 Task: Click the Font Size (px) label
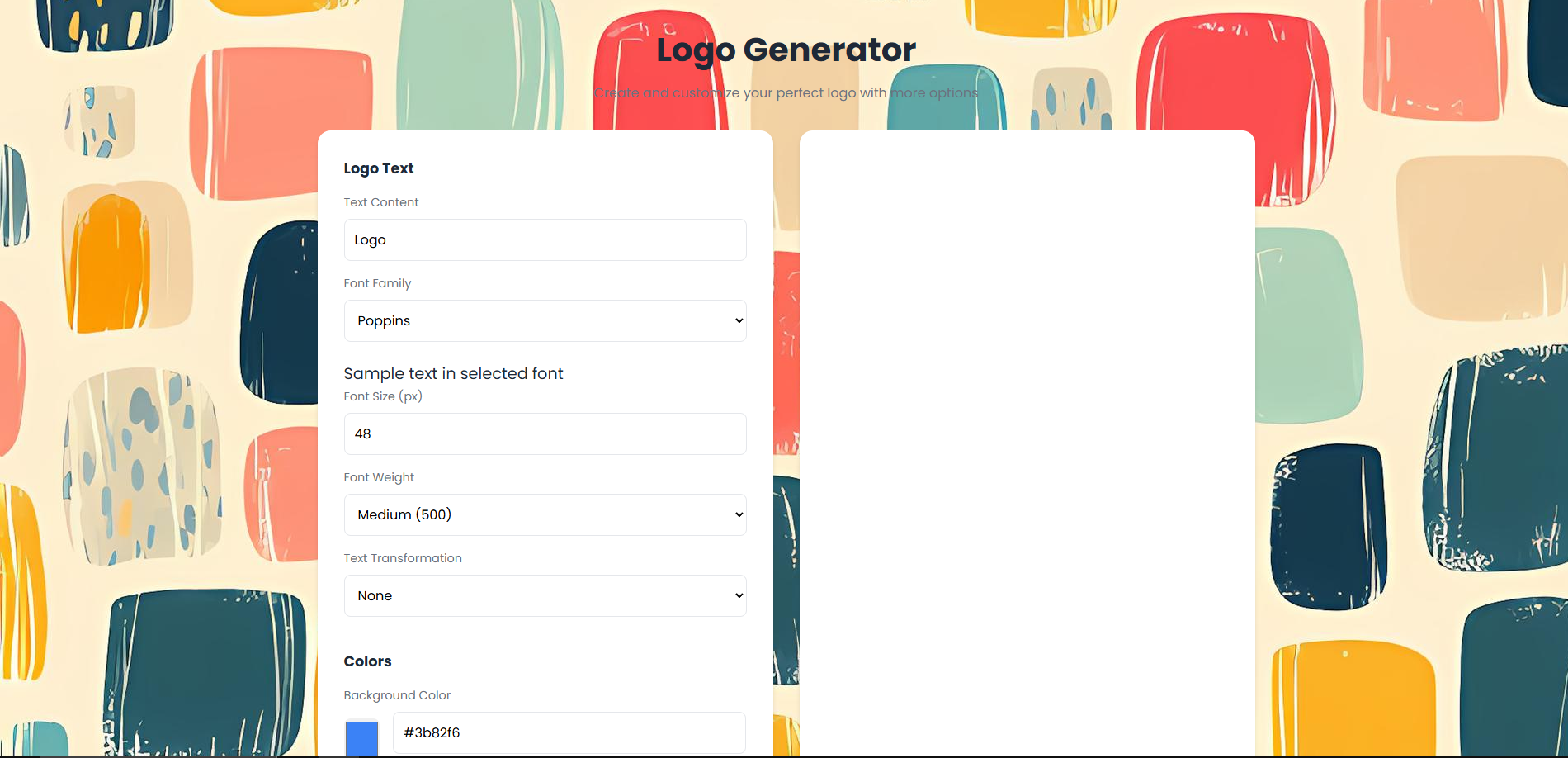pos(382,396)
